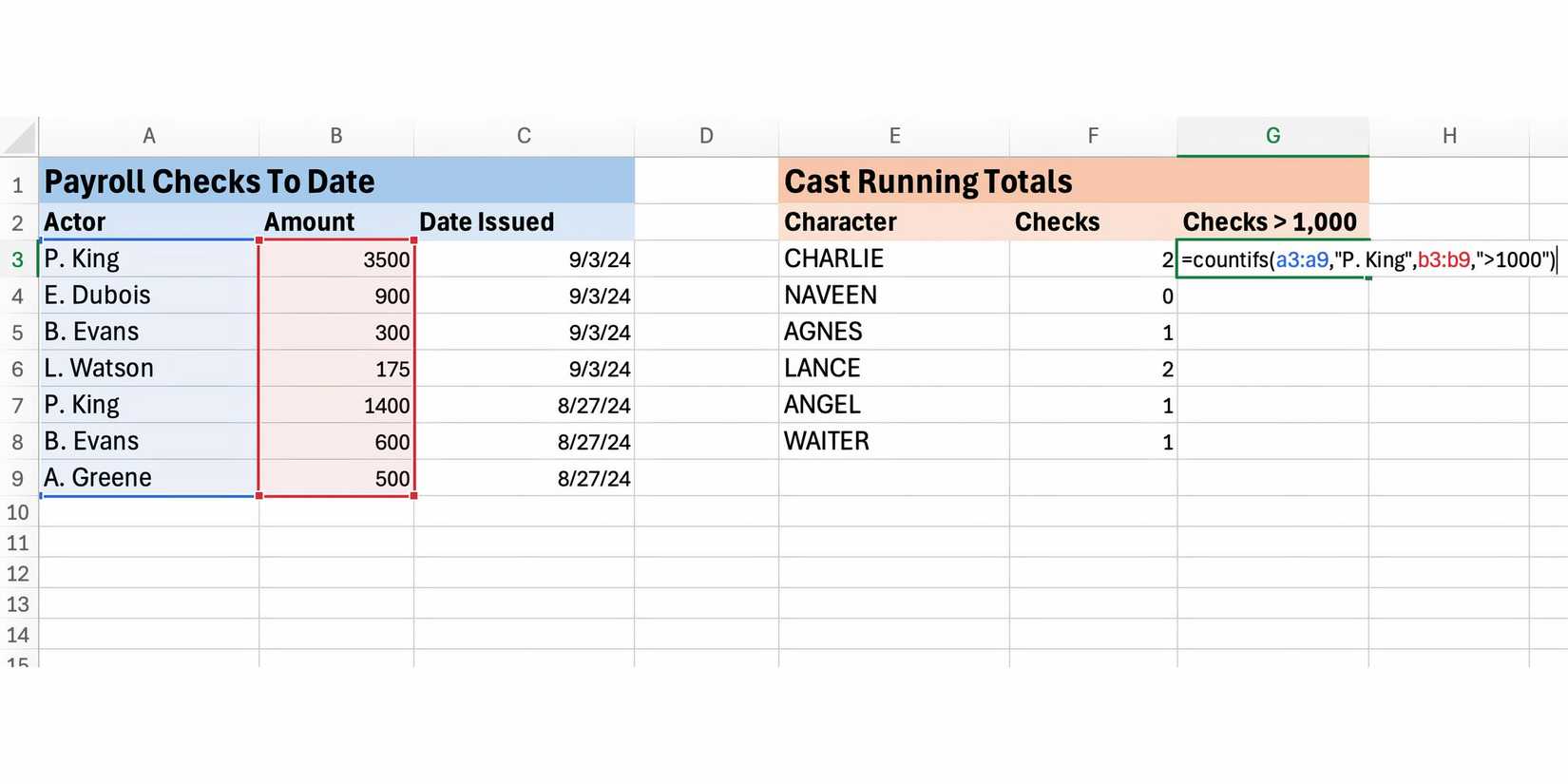
Task: Select column A header
Action: pos(149,136)
